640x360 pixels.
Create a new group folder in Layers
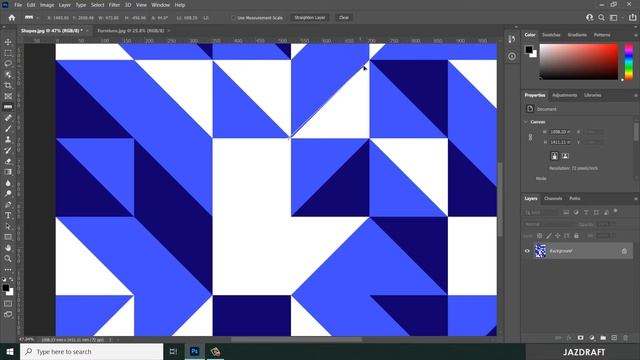603,338
